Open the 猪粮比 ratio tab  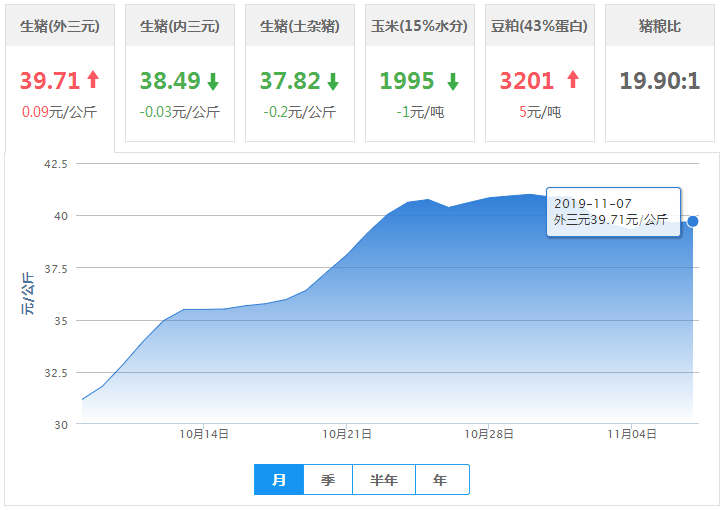660,26
